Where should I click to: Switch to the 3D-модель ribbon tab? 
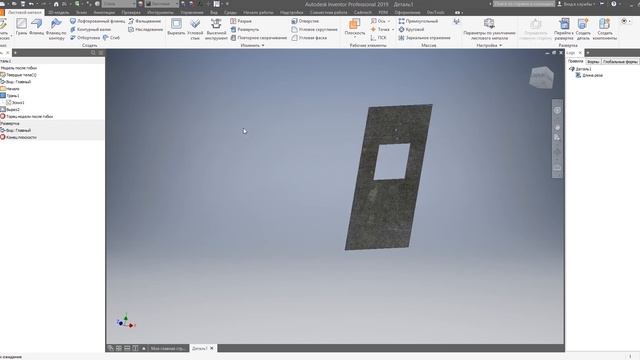(59, 12)
